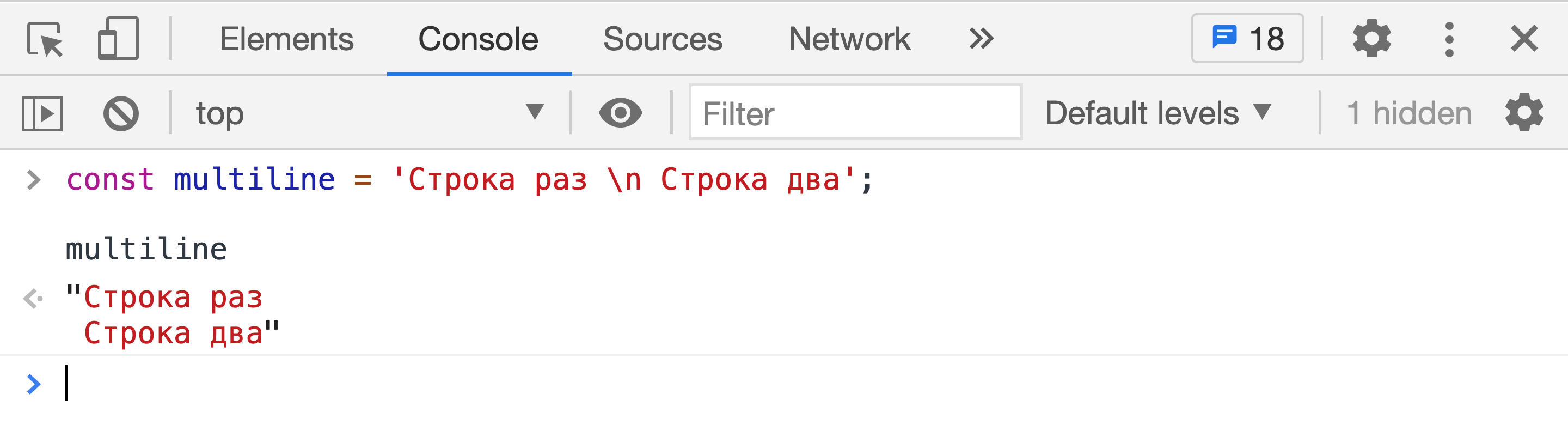
Task: Switch to the Sources tab
Action: (662, 39)
